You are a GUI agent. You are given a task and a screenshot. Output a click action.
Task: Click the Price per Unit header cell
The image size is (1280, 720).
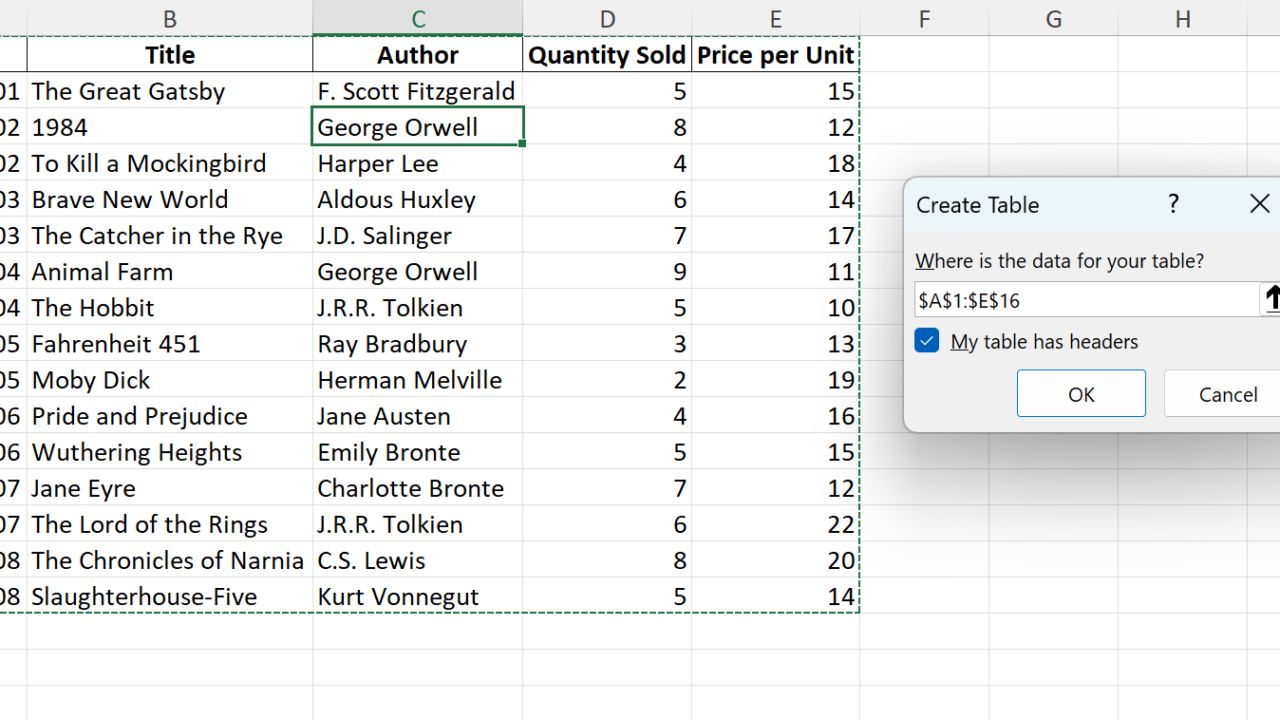[x=775, y=55]
